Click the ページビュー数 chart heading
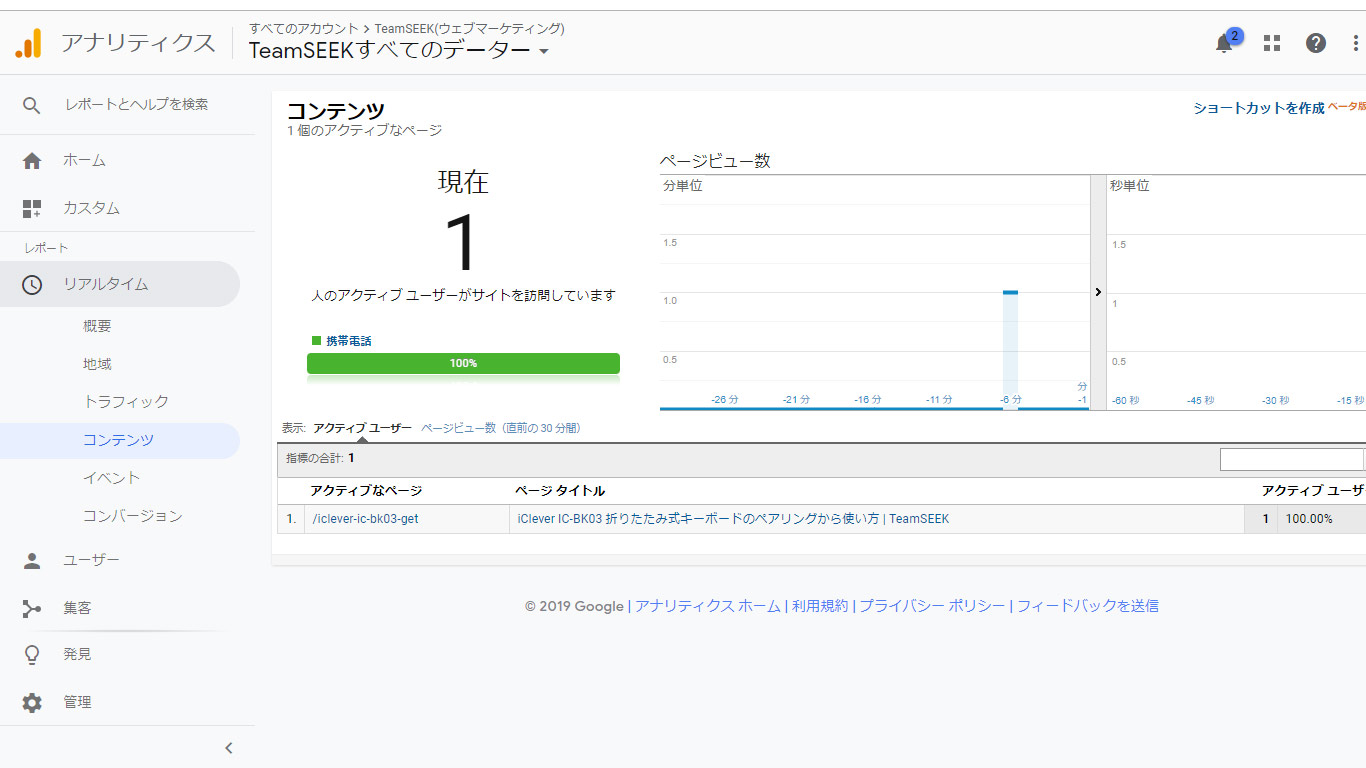Viewport: 1366px width, 768px height. tap(715, 161)
